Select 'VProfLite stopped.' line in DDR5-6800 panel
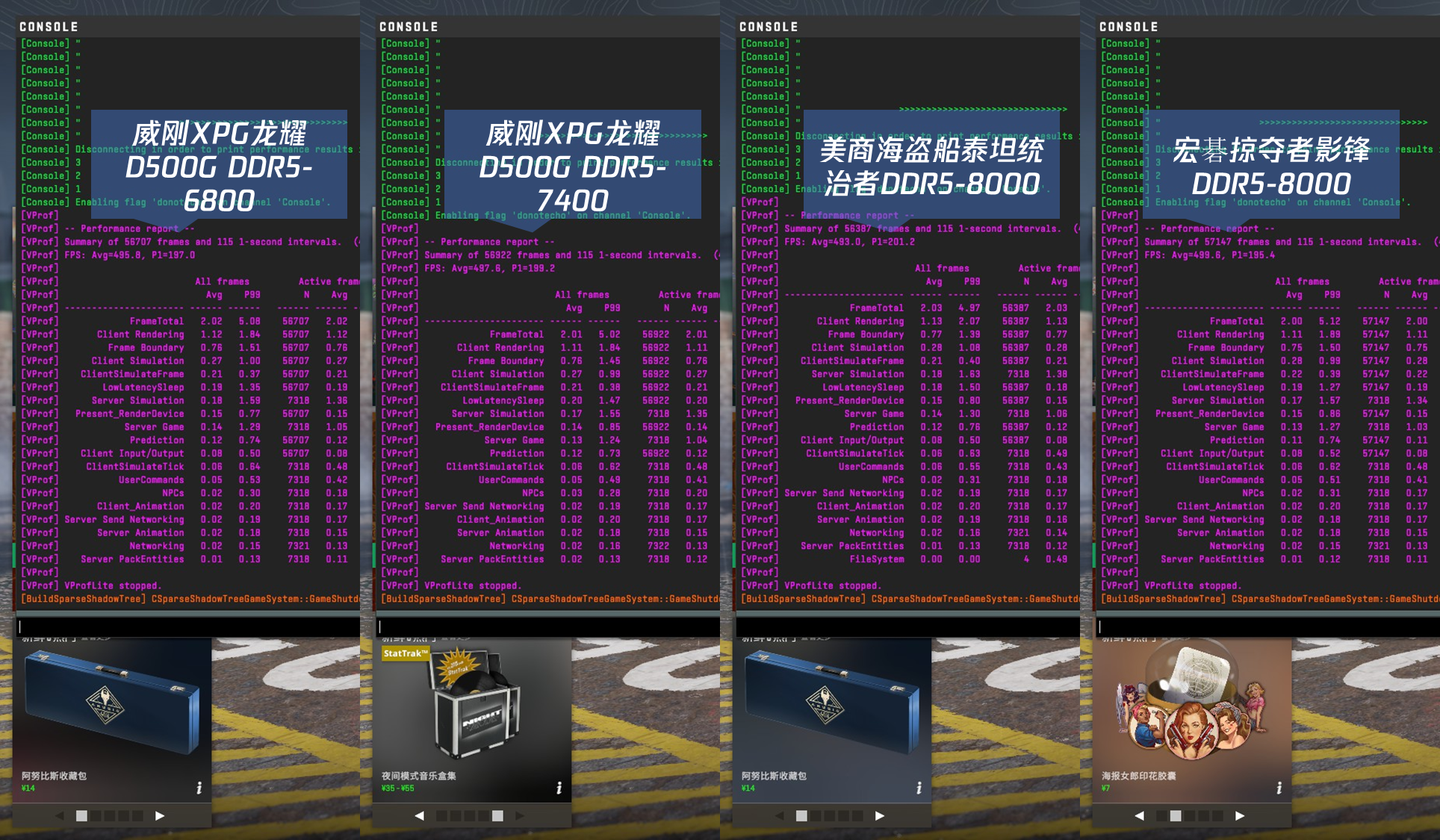1440x840 pixels. 113,585
